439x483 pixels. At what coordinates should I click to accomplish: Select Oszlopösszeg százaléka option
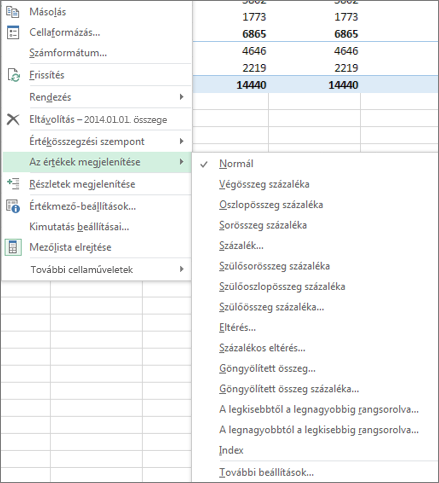pyautogui.click(x=271, y=205)
